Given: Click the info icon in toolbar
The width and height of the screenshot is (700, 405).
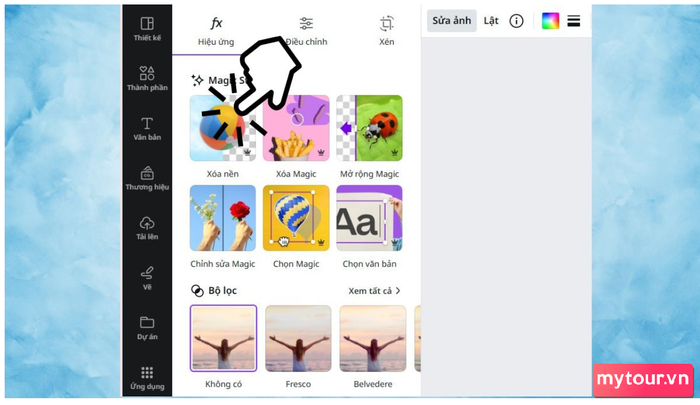Looking at the screenshot, I should click(x=516, y=21).
